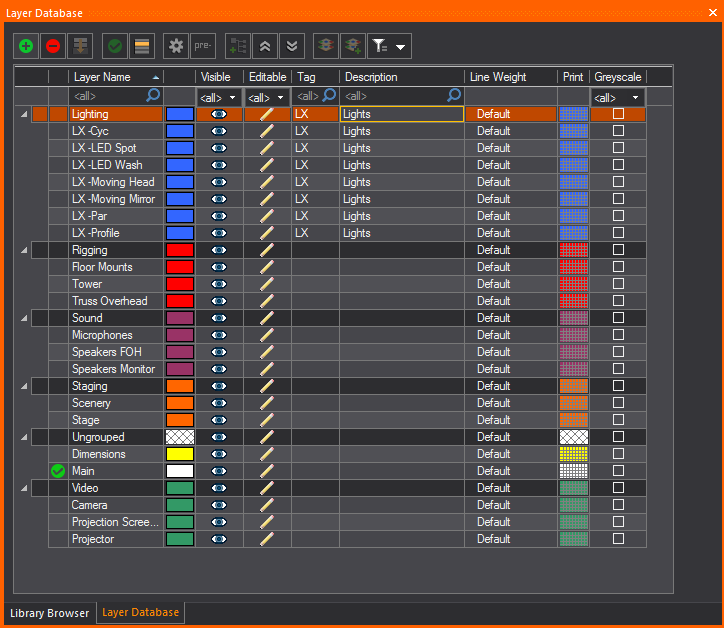Screen dimensions: 724x628
Task: Click the add-to-tree hierarchy toolbar icon
Action: (237, 46)
